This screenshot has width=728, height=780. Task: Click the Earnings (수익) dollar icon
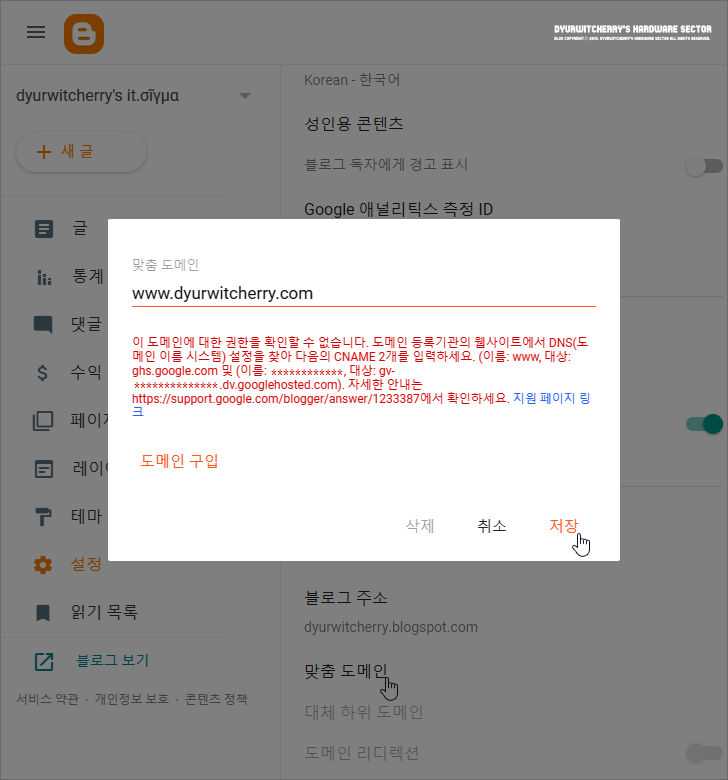coord(43,373)
